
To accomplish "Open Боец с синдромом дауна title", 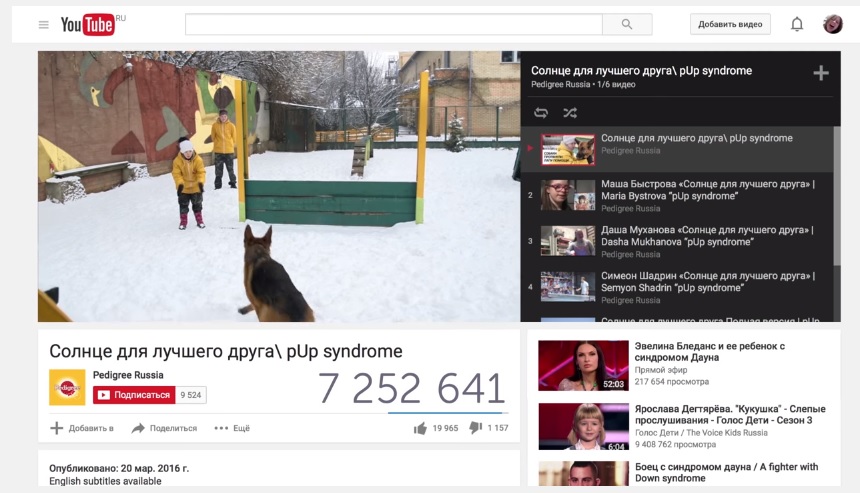I will coord(726,473).
